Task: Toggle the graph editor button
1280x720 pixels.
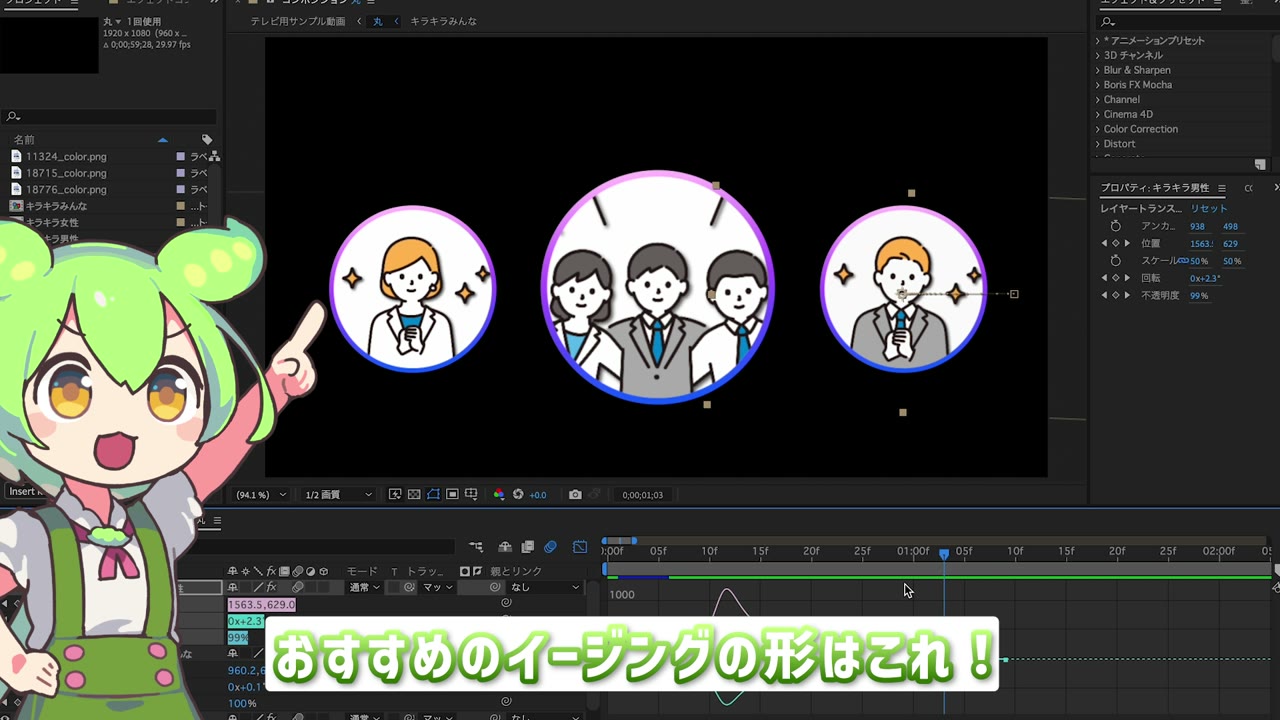Action: 580,547
